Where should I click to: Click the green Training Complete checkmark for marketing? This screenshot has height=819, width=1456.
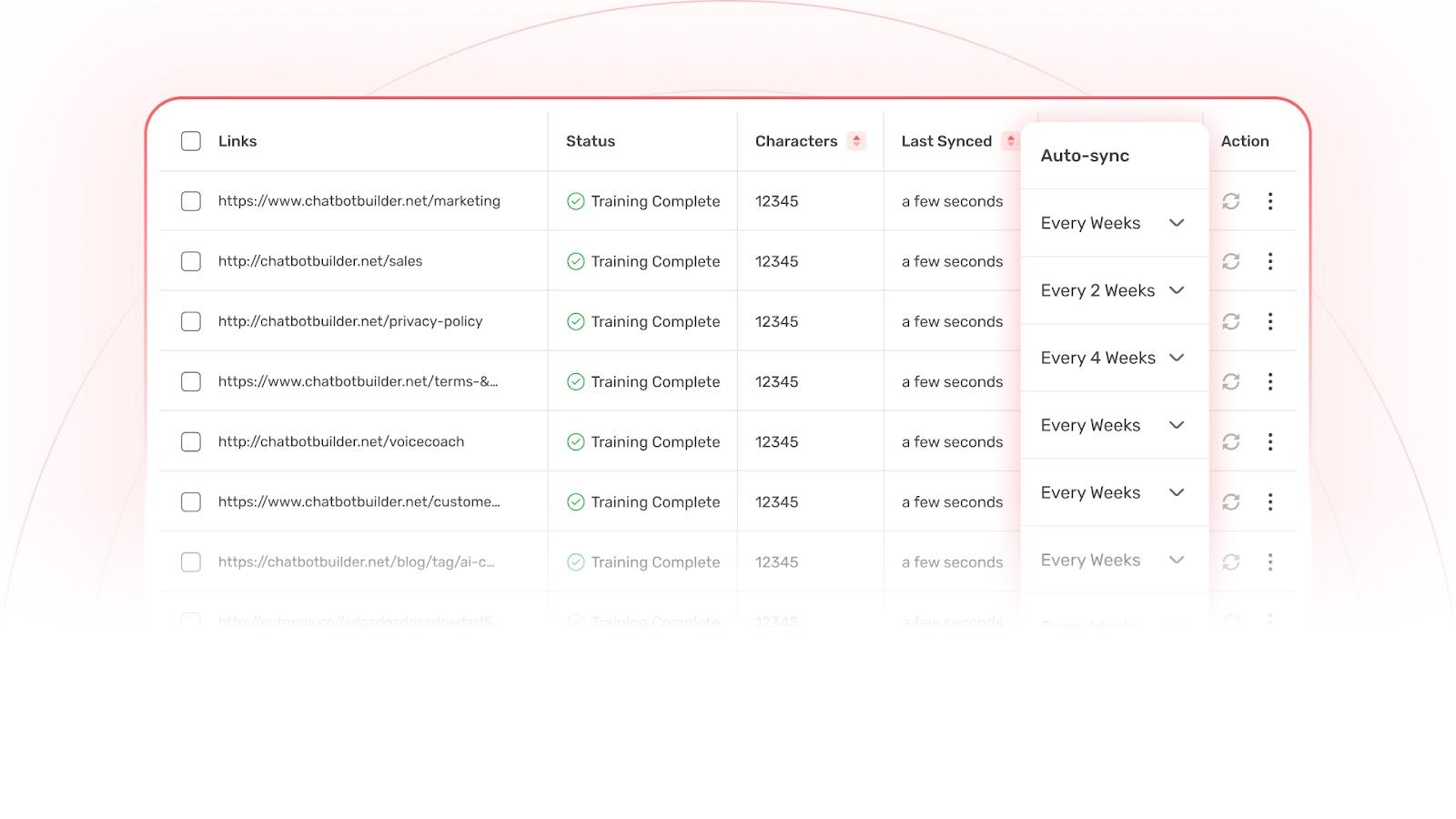(574, 201)
